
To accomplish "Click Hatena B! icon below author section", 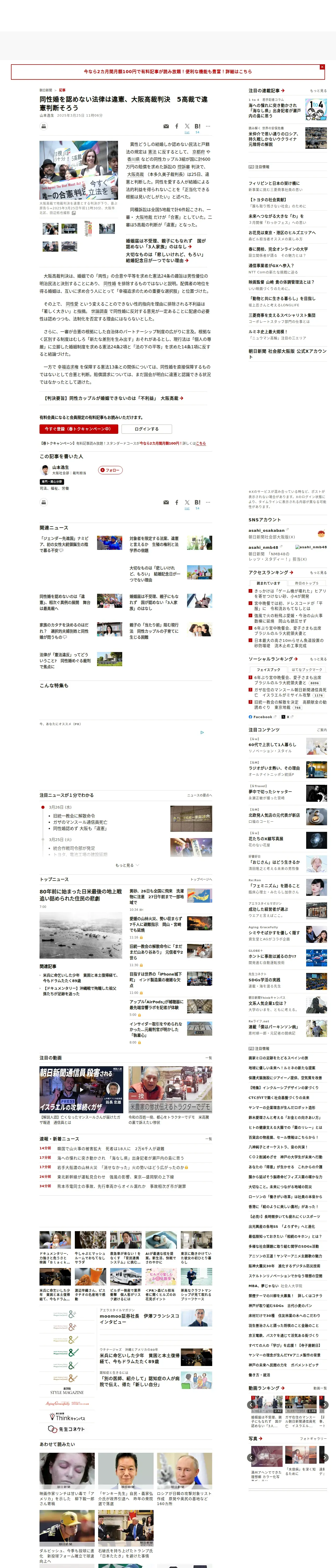I will pyautogui.click(x=198, y=502).
